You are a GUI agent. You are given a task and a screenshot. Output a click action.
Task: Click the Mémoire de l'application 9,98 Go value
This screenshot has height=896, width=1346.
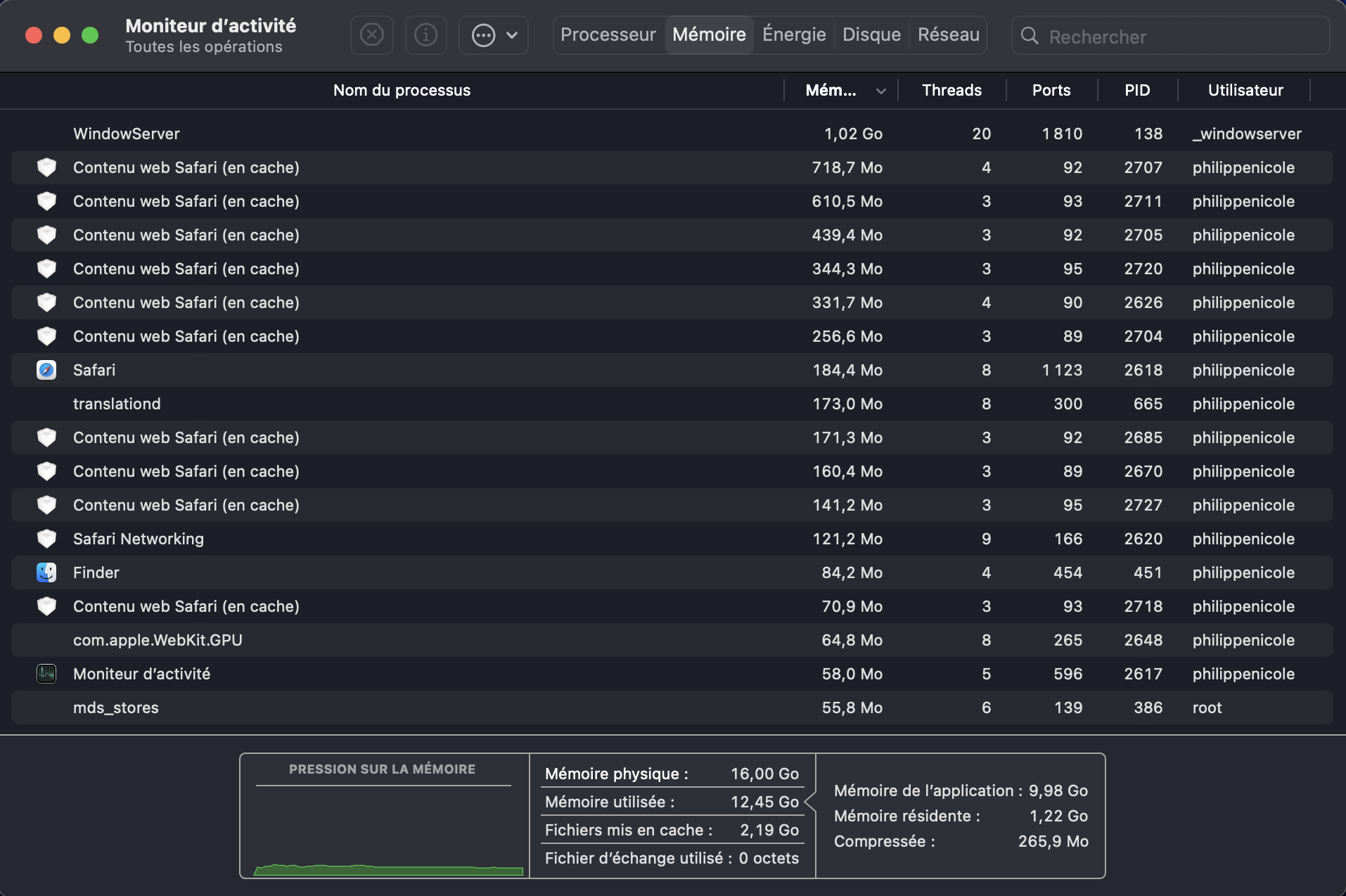1058,791
